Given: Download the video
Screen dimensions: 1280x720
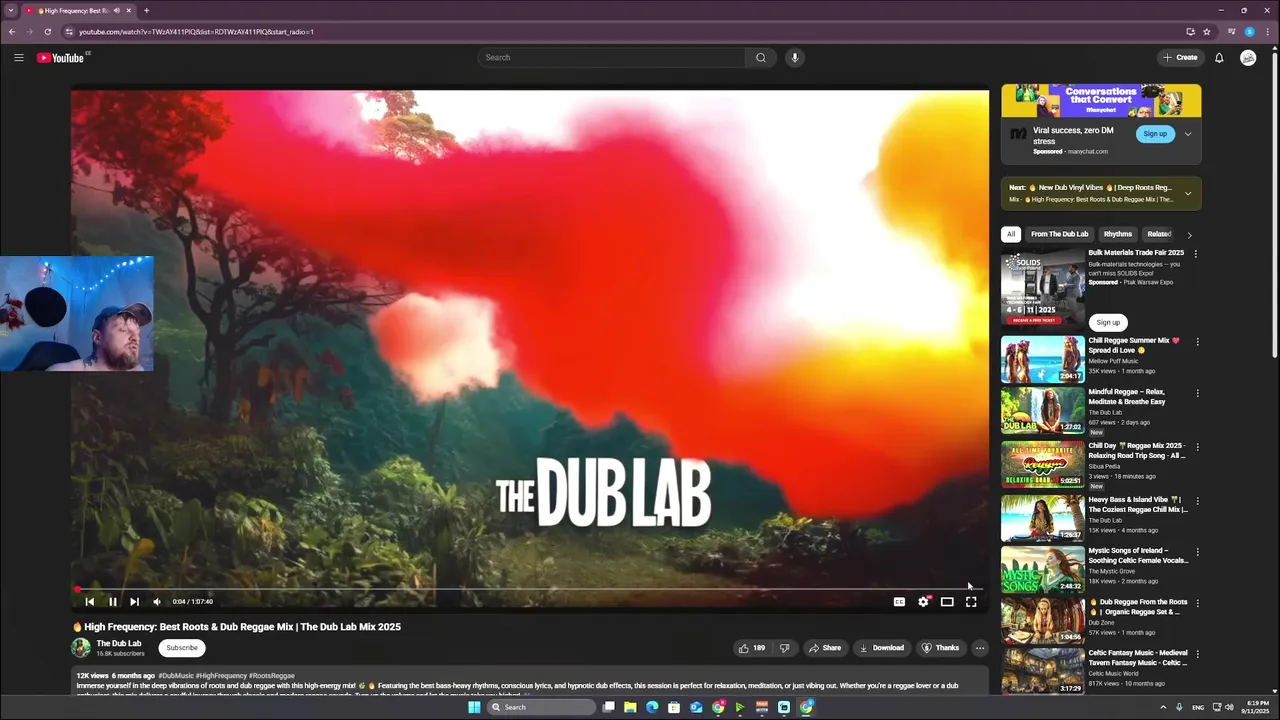Looking at the screenshot, I should coord(882,648).
